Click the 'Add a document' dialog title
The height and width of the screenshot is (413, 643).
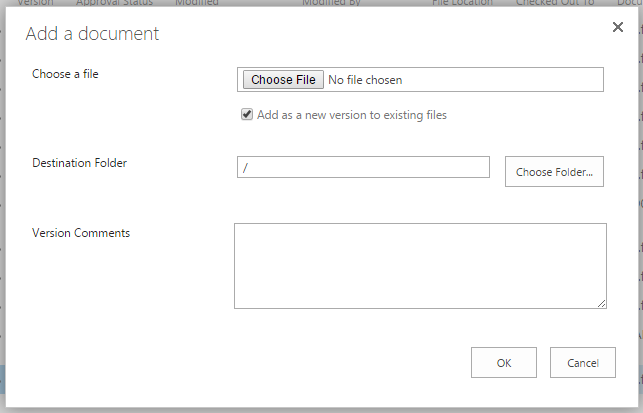pyautogui.click(x=92, y=34)
